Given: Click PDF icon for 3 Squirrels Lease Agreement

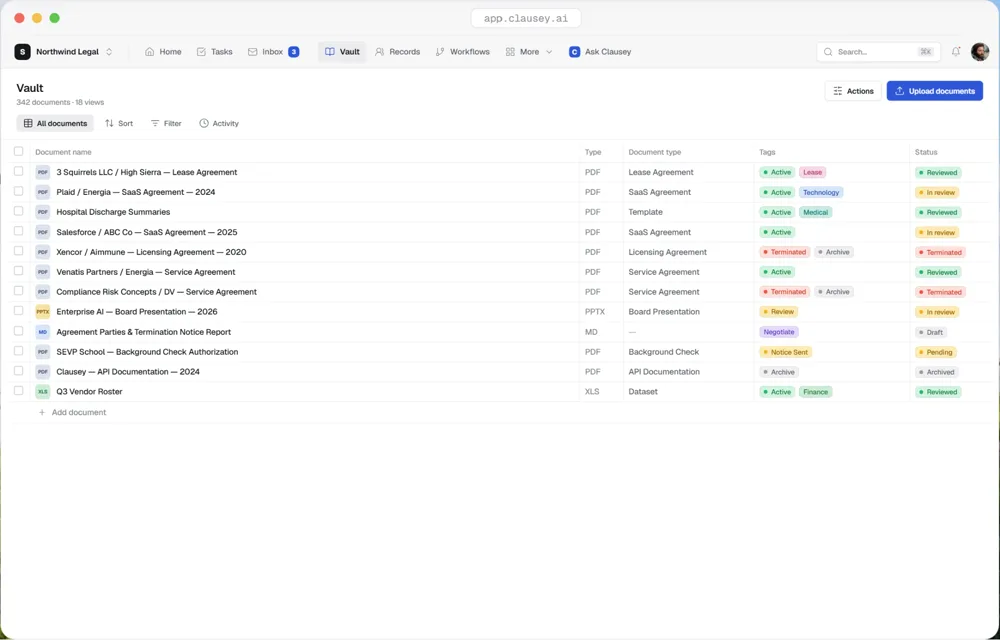Looking at the screenshot, I should coord(43,172).
